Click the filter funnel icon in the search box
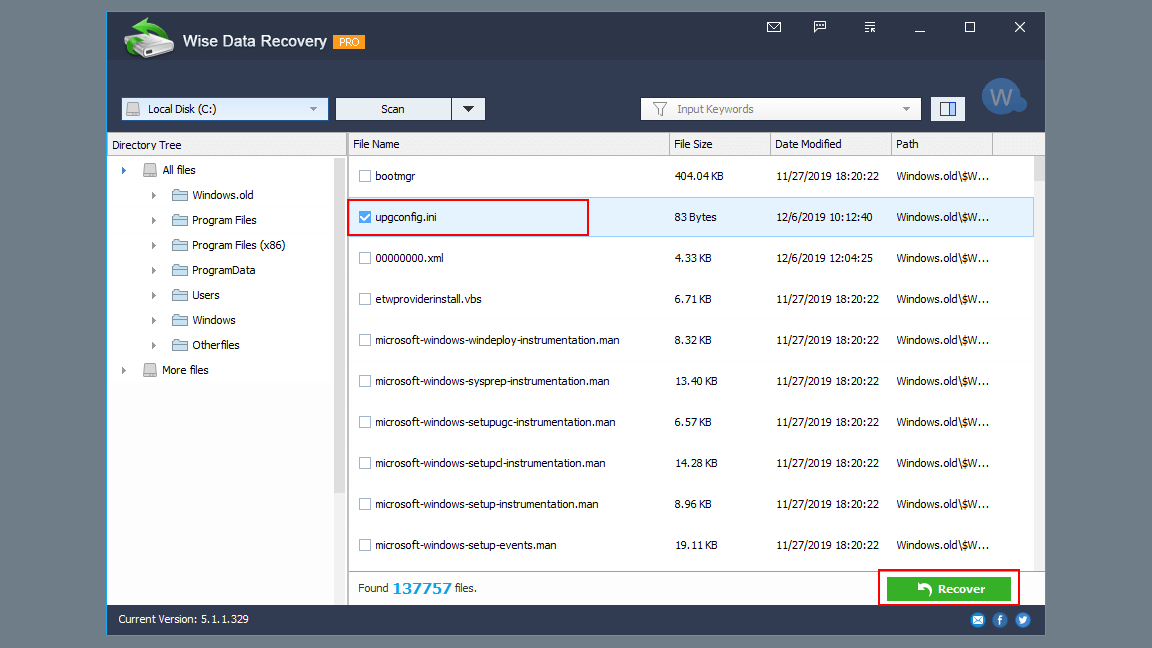The width and height of the screenshot is (1152, 648). (x=660, y=109)
